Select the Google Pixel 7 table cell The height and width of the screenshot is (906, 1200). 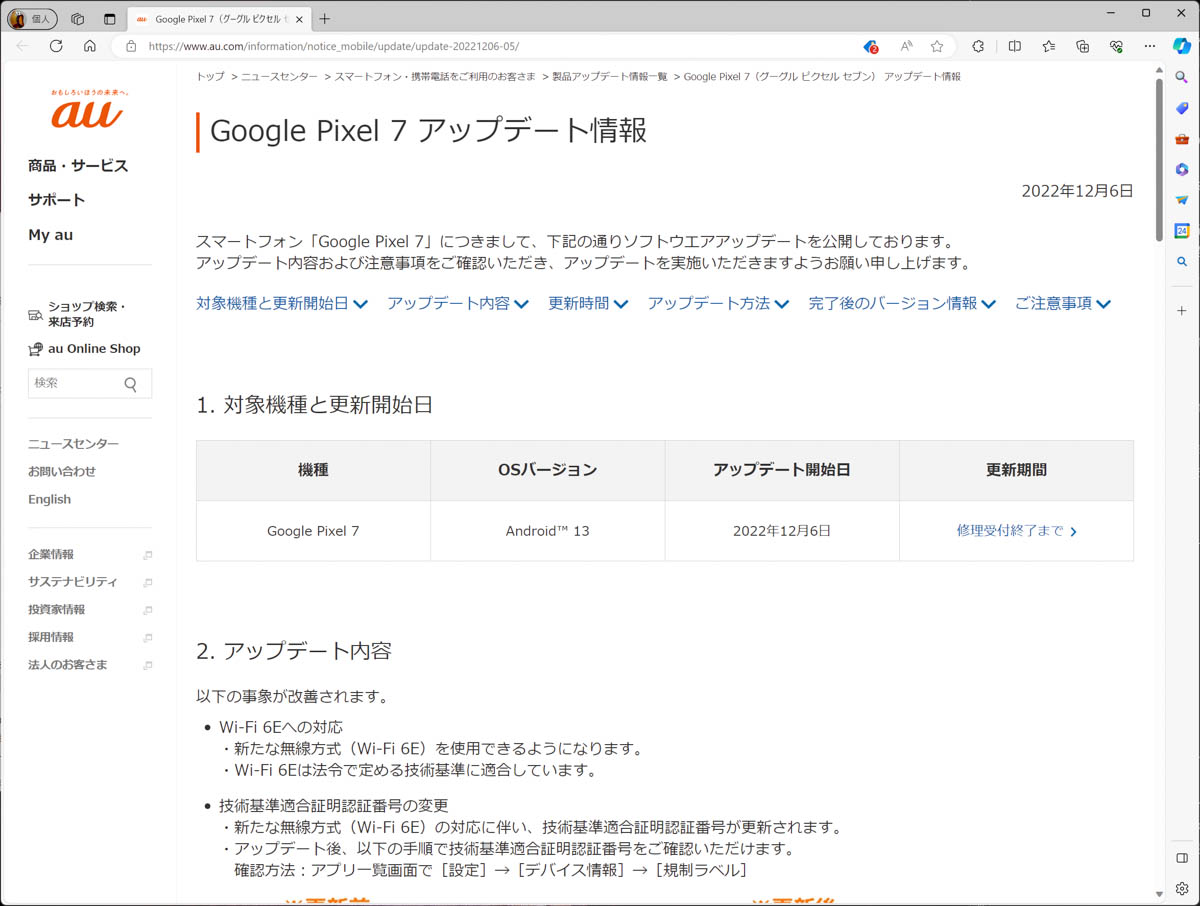313,531
